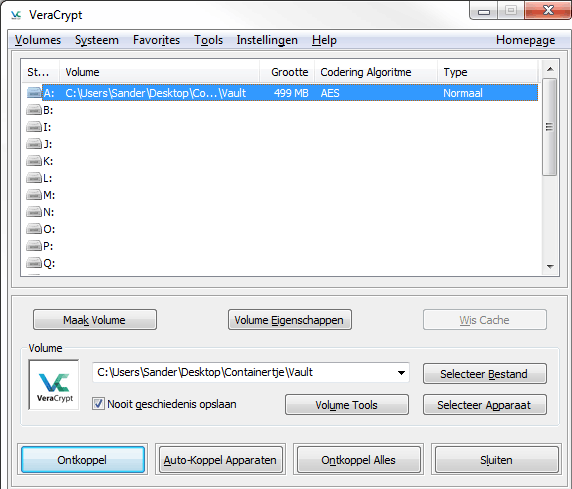Select the drive icon for O:
Viewport: 572px width, 489px height.
[34, 229]
